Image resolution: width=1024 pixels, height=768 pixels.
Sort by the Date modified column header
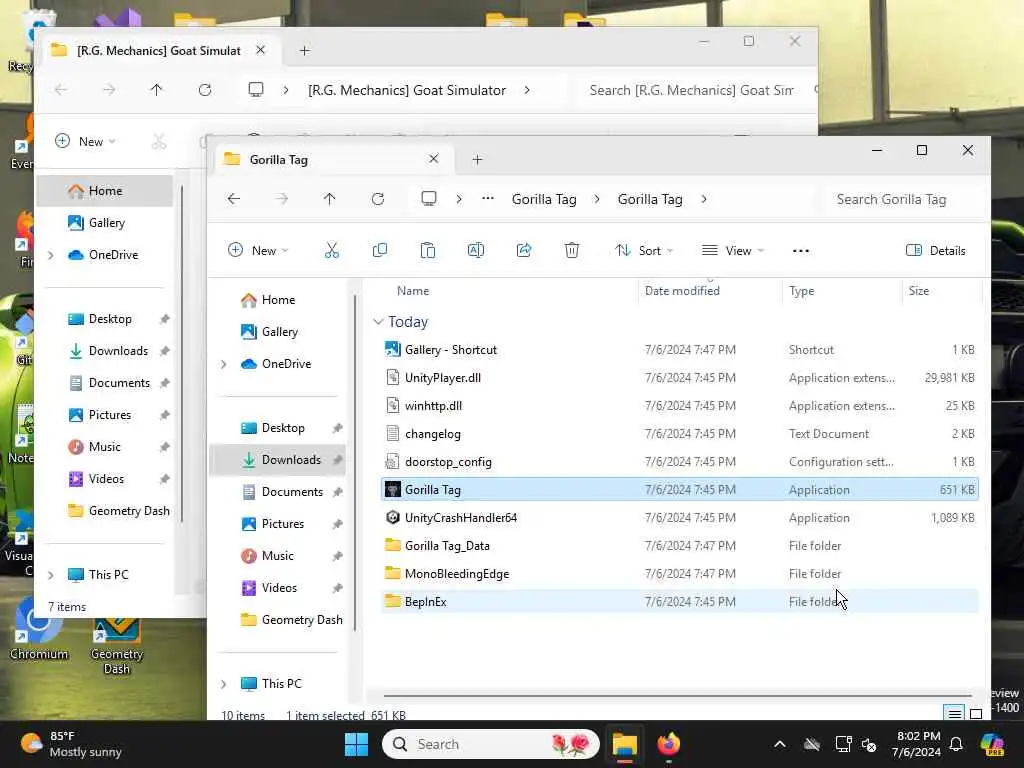[682, 291]
